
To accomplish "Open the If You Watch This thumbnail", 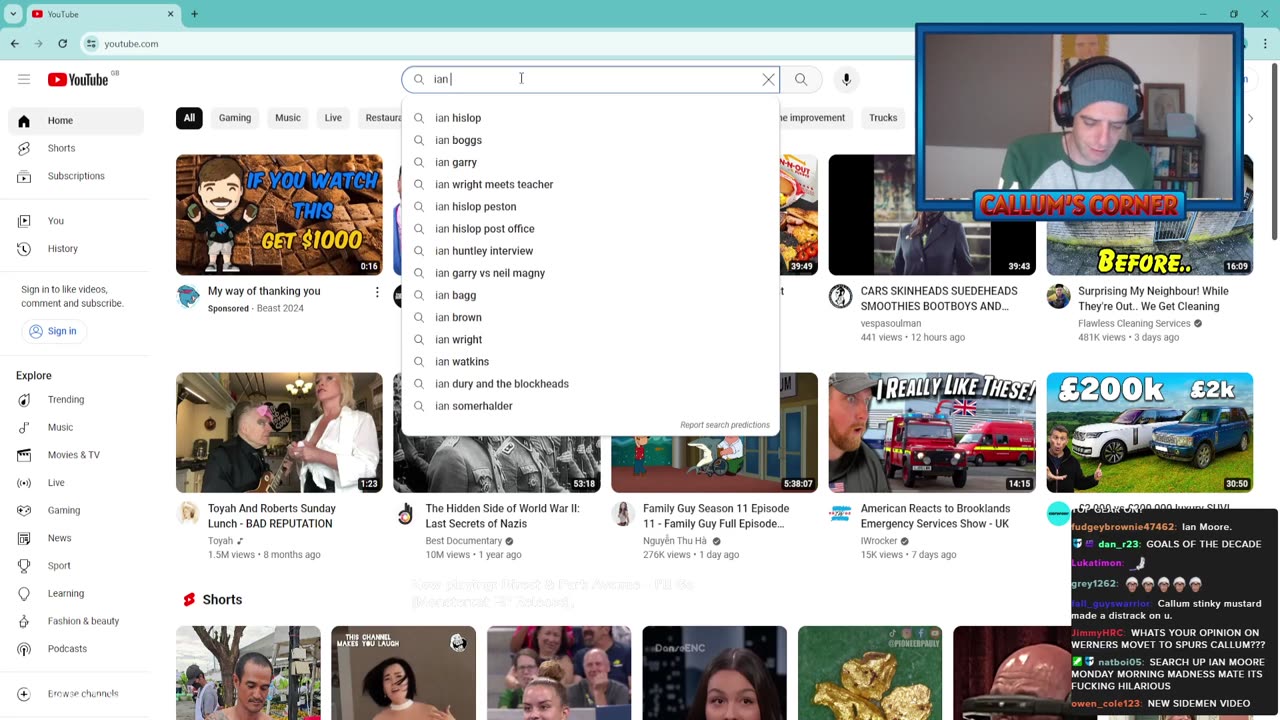I will 279,215.
